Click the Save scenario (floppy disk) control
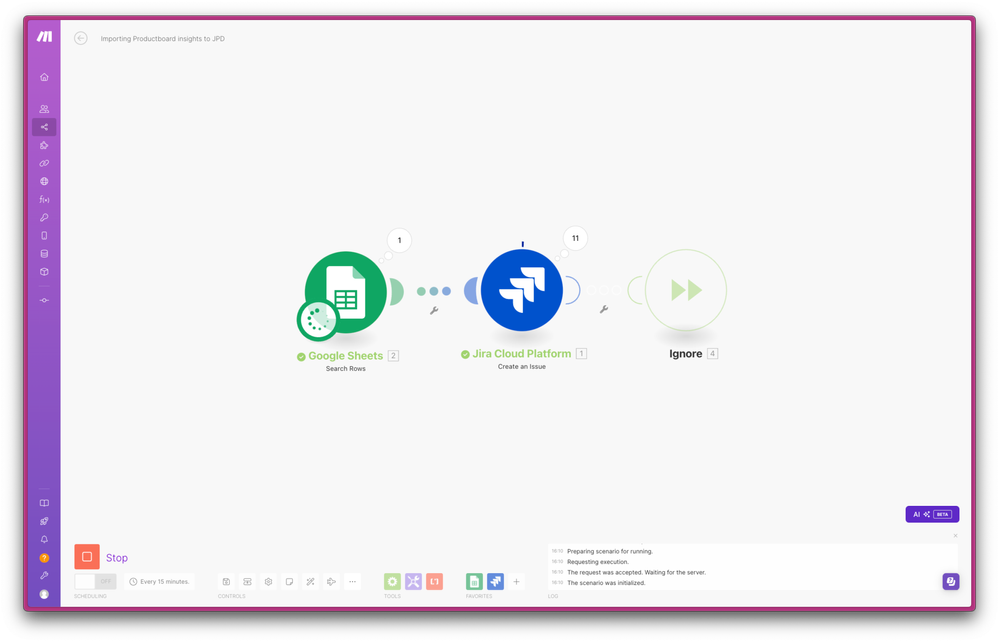This screenshot has height=642, width=999. click(226, 581)
